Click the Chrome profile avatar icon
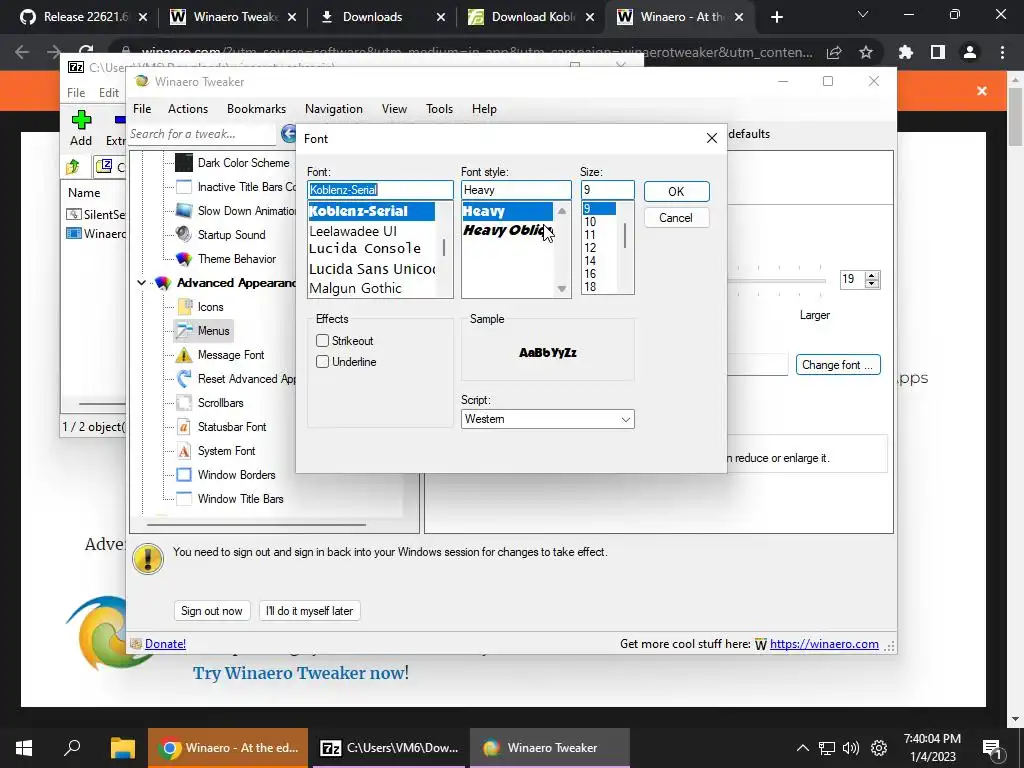 tap(970, 52)
